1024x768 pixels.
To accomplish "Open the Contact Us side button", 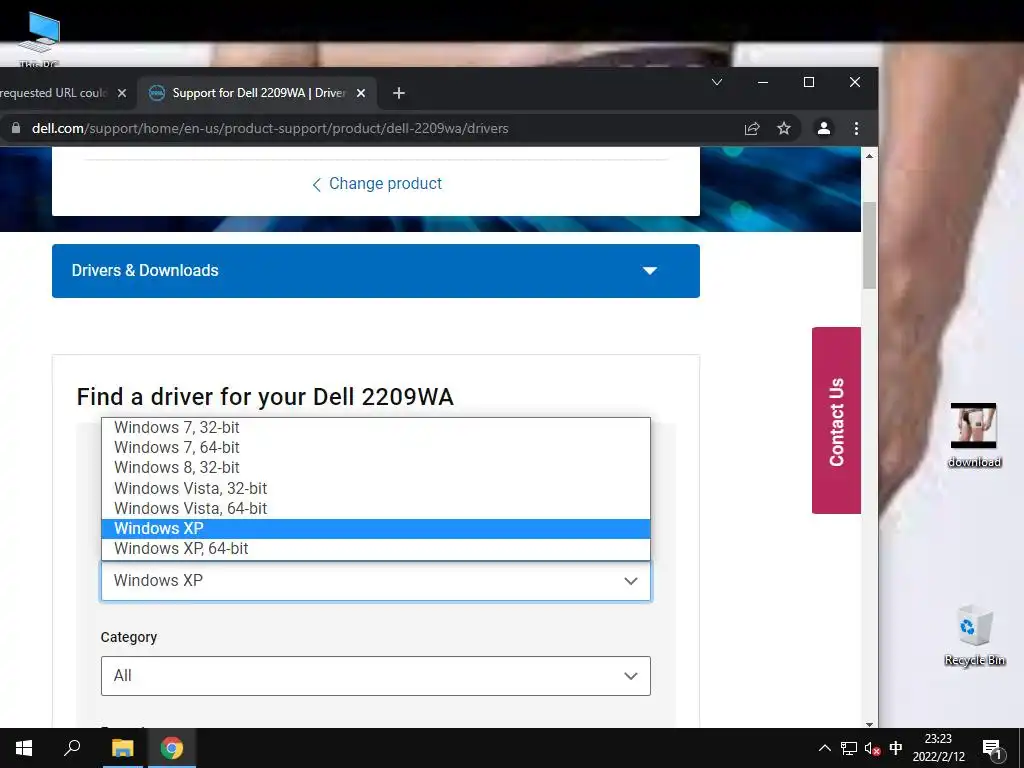I will pos(837,421).
